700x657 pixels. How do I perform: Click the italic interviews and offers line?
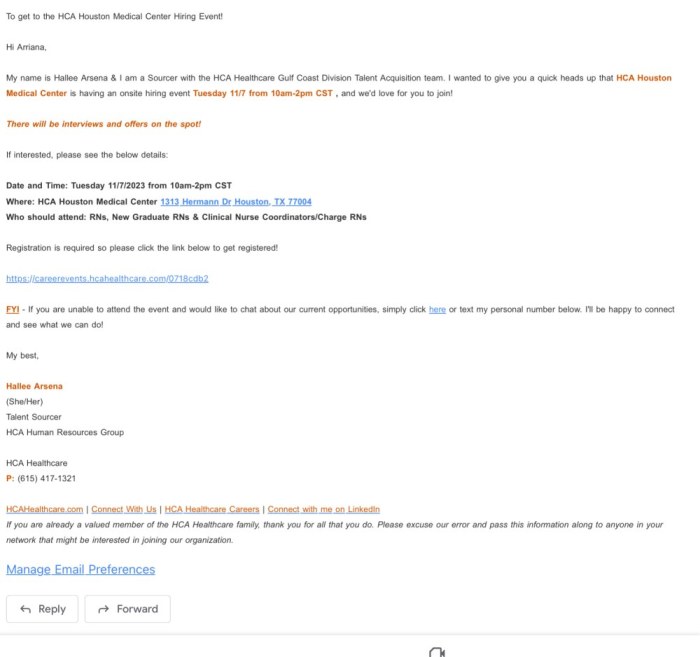pyautogui.click(x=104, y=124)
